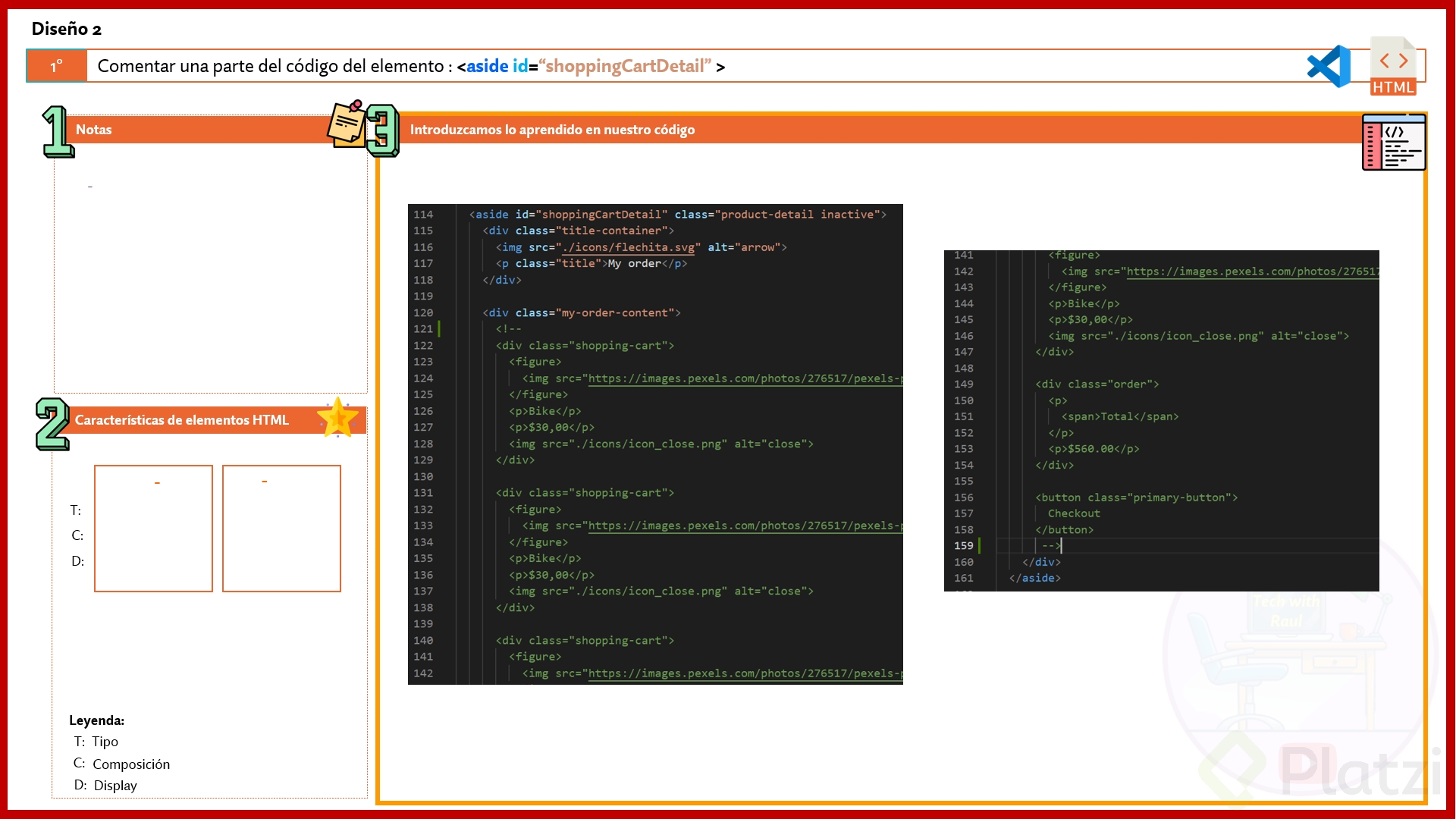This screenshot has width=1456, height=819.
Task: Click the div class="title-container" code line
Action: [x=578, y=231]
